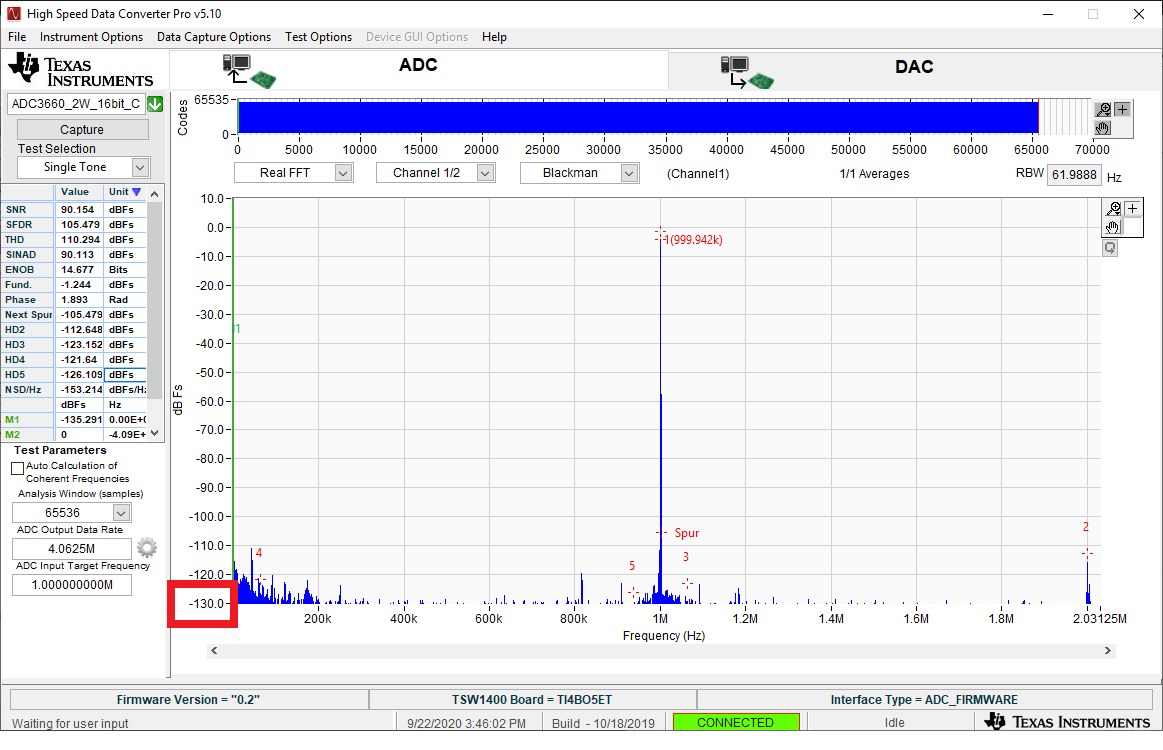
Task: Click the TI logo in the status bar
Action: 1069,721
